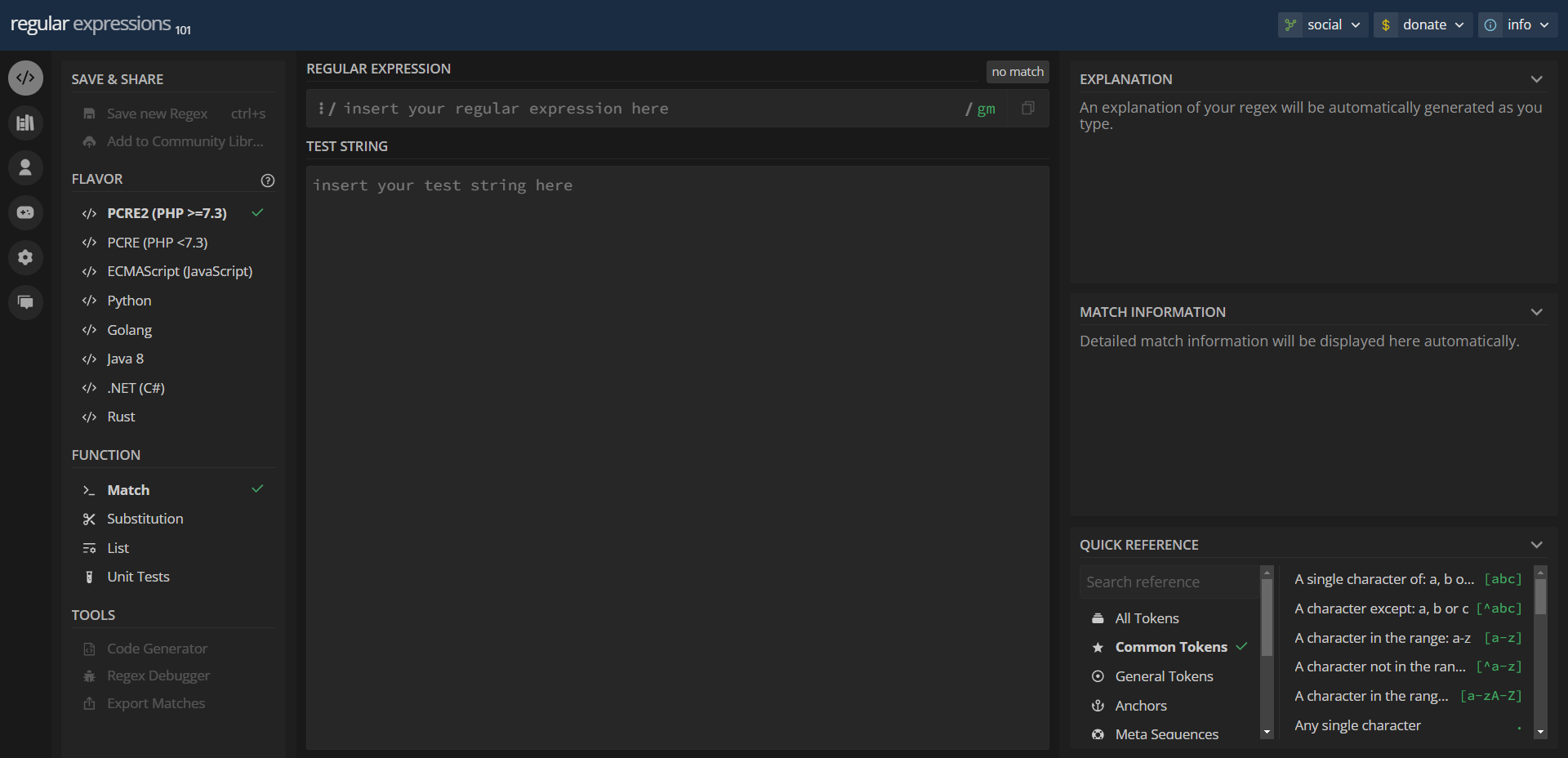Image resolution: width=1568 pixels, height=758 pixels.
Task: Open the donate dropdown menu
Action: click(1423, 25)
